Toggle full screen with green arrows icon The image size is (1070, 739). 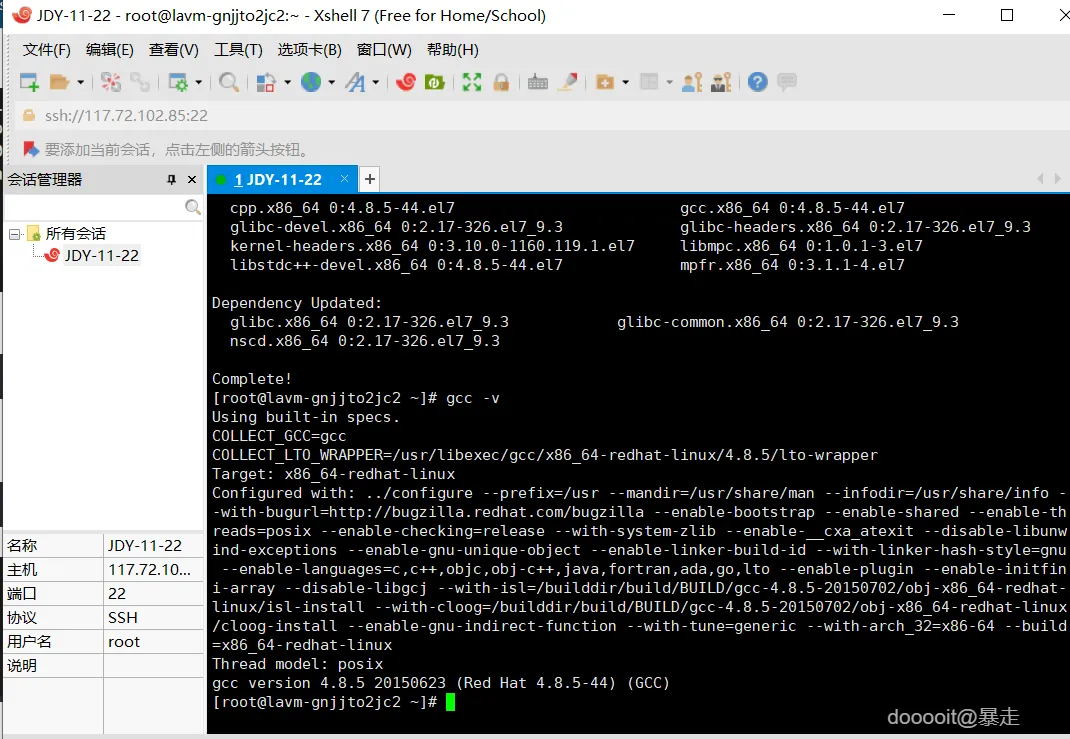tap(472, 83)
